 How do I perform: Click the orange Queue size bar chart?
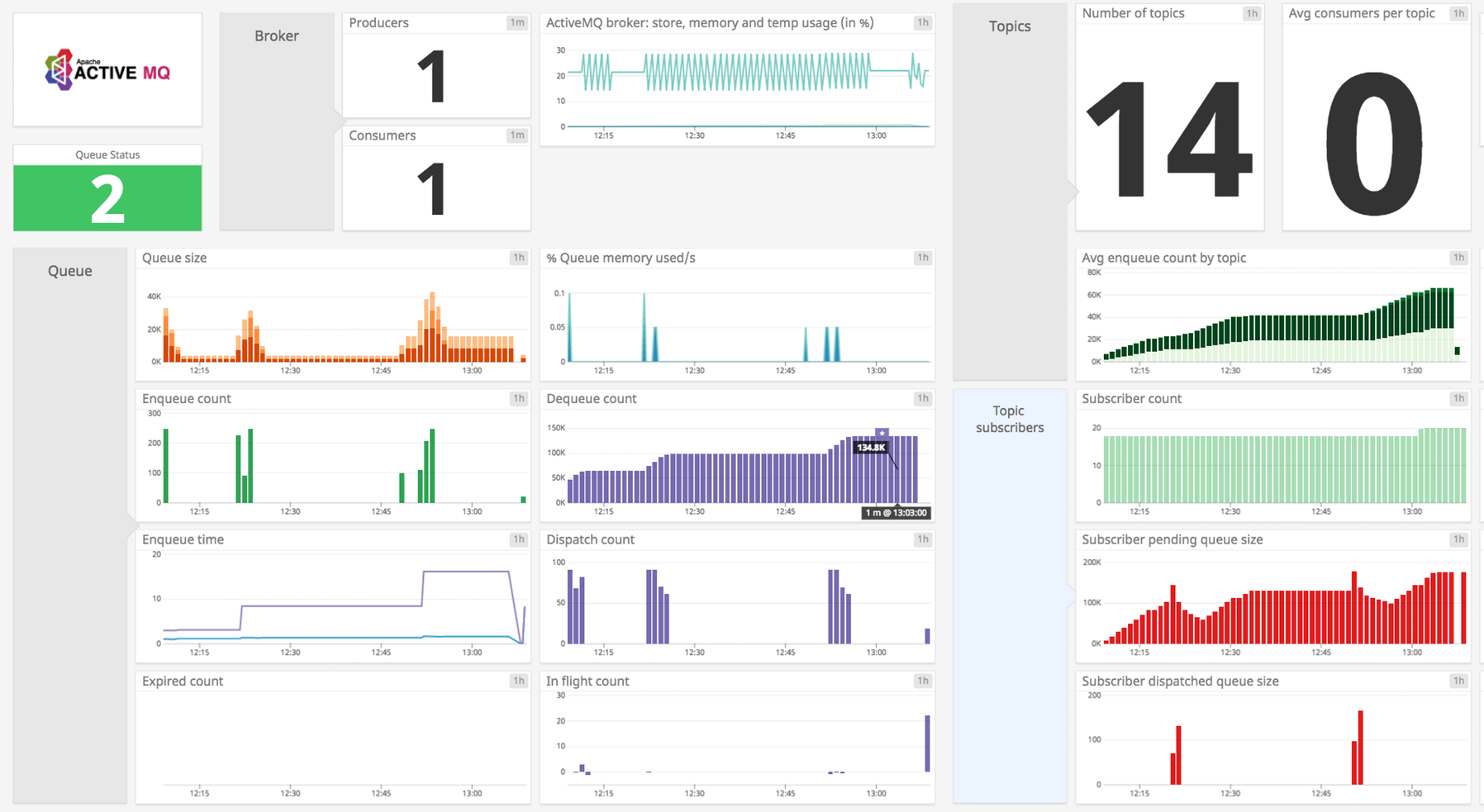click(345, 327)
